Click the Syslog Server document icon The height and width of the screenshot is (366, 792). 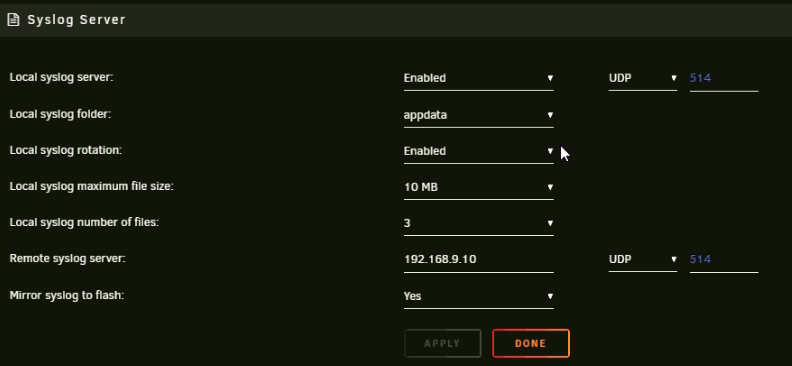[x=14, y=20]
